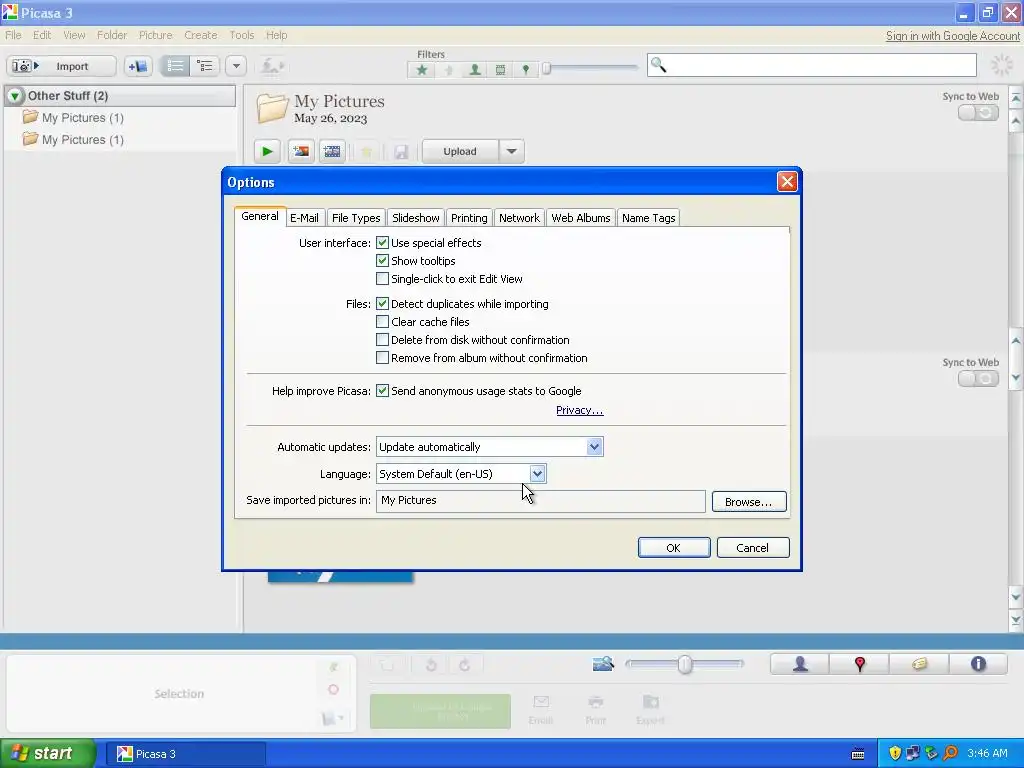
Task: Toggle upper Sync to Web switch
Action: click(978, 112)
